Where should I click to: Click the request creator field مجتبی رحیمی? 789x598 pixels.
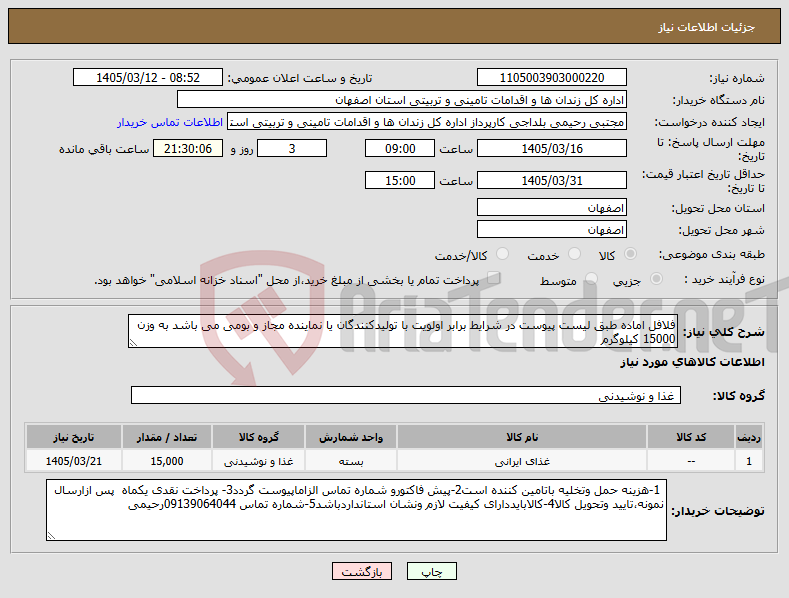tap(427, 122)
